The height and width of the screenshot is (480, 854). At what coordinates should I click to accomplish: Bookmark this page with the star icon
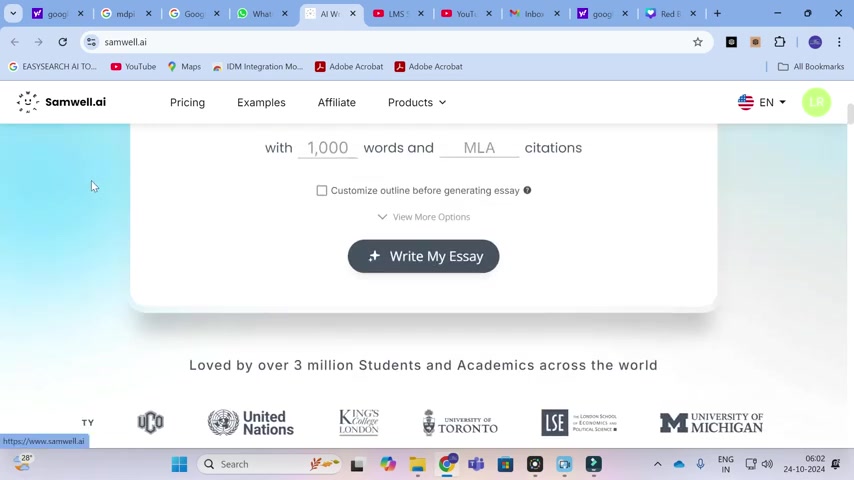pos(698,42)
